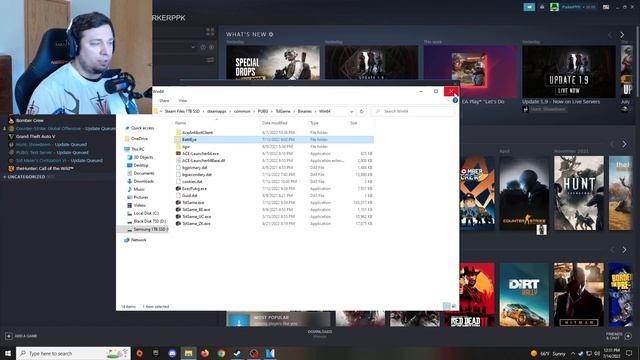640x360 pixels.
Task: Open Steam from the Windows taskbar
Action: pos(238,353)
